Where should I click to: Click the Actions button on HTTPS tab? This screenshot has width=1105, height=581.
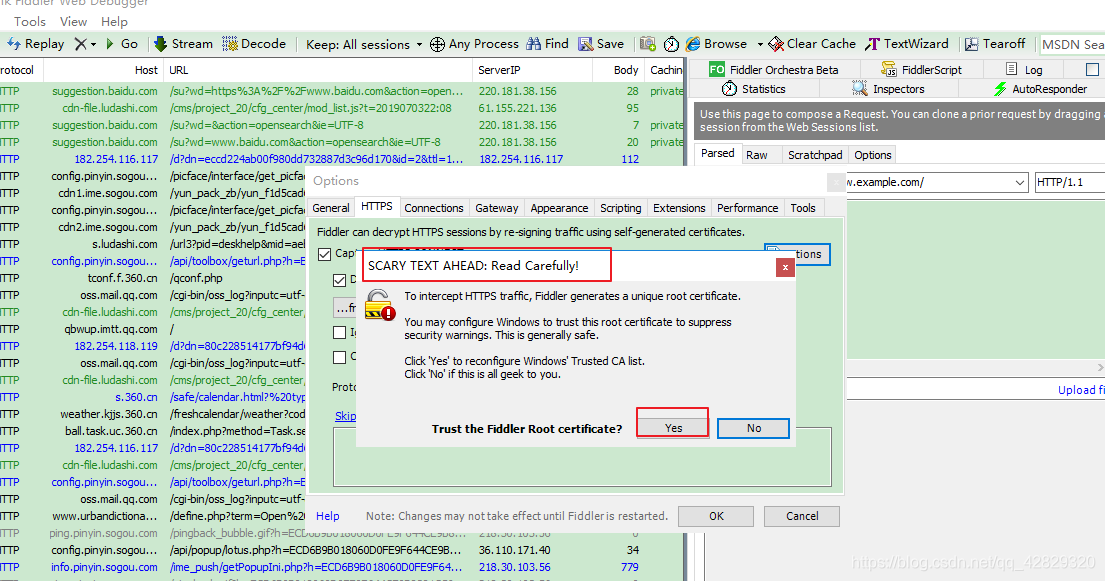(797, 254)
